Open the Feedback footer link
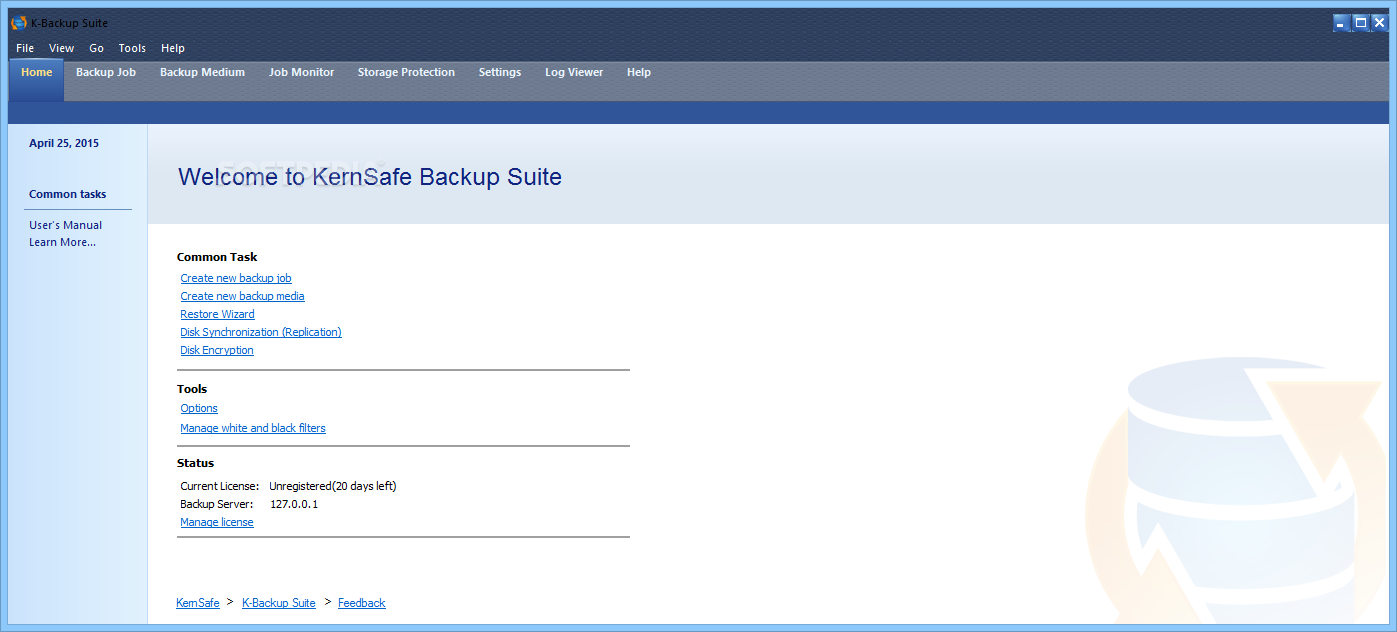Image resolution: width=1397 pixels, height=632 pixels. point(362,603)
